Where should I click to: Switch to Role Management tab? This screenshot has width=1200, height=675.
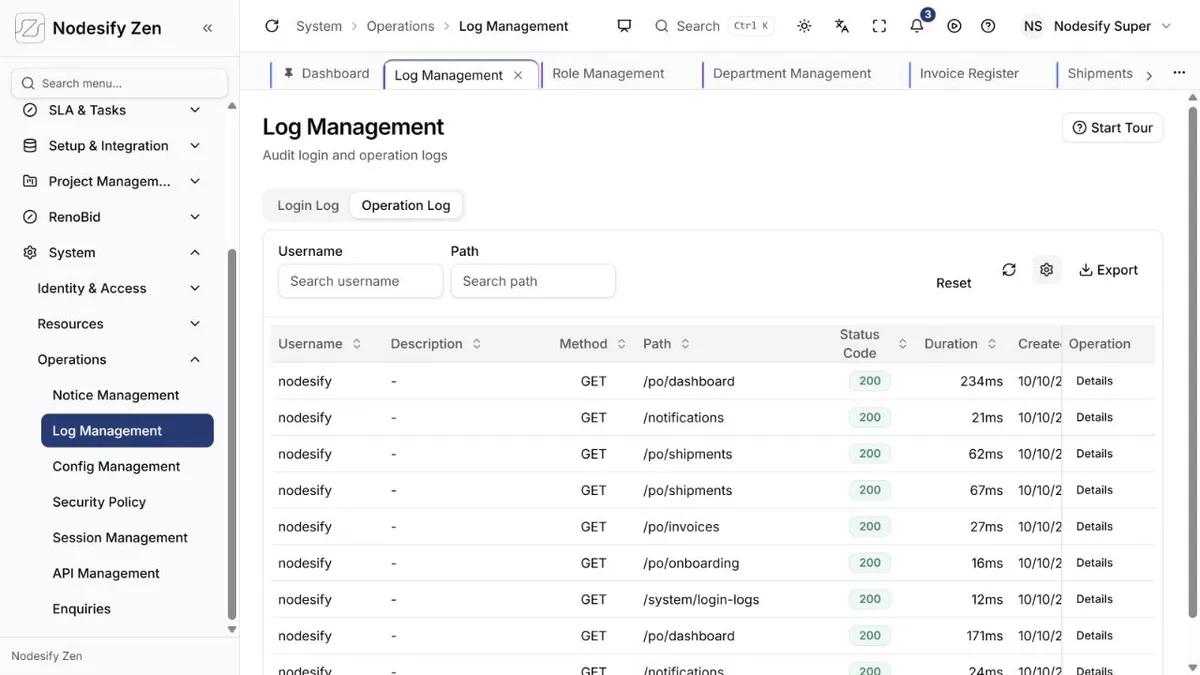point(608,73)
